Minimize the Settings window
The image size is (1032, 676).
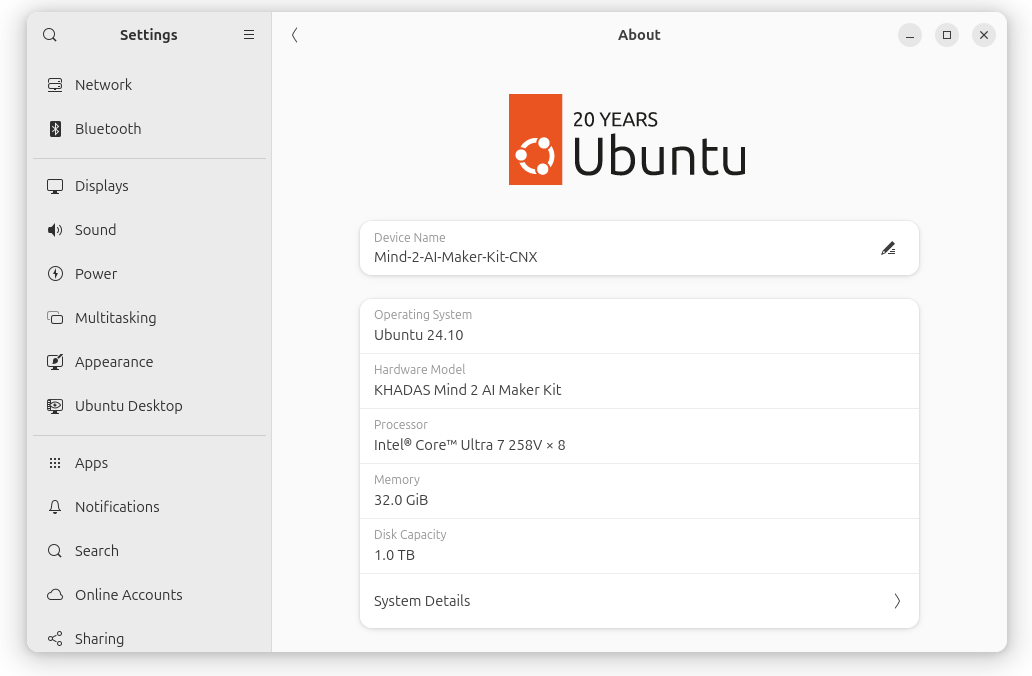click(x=910, y=35)
